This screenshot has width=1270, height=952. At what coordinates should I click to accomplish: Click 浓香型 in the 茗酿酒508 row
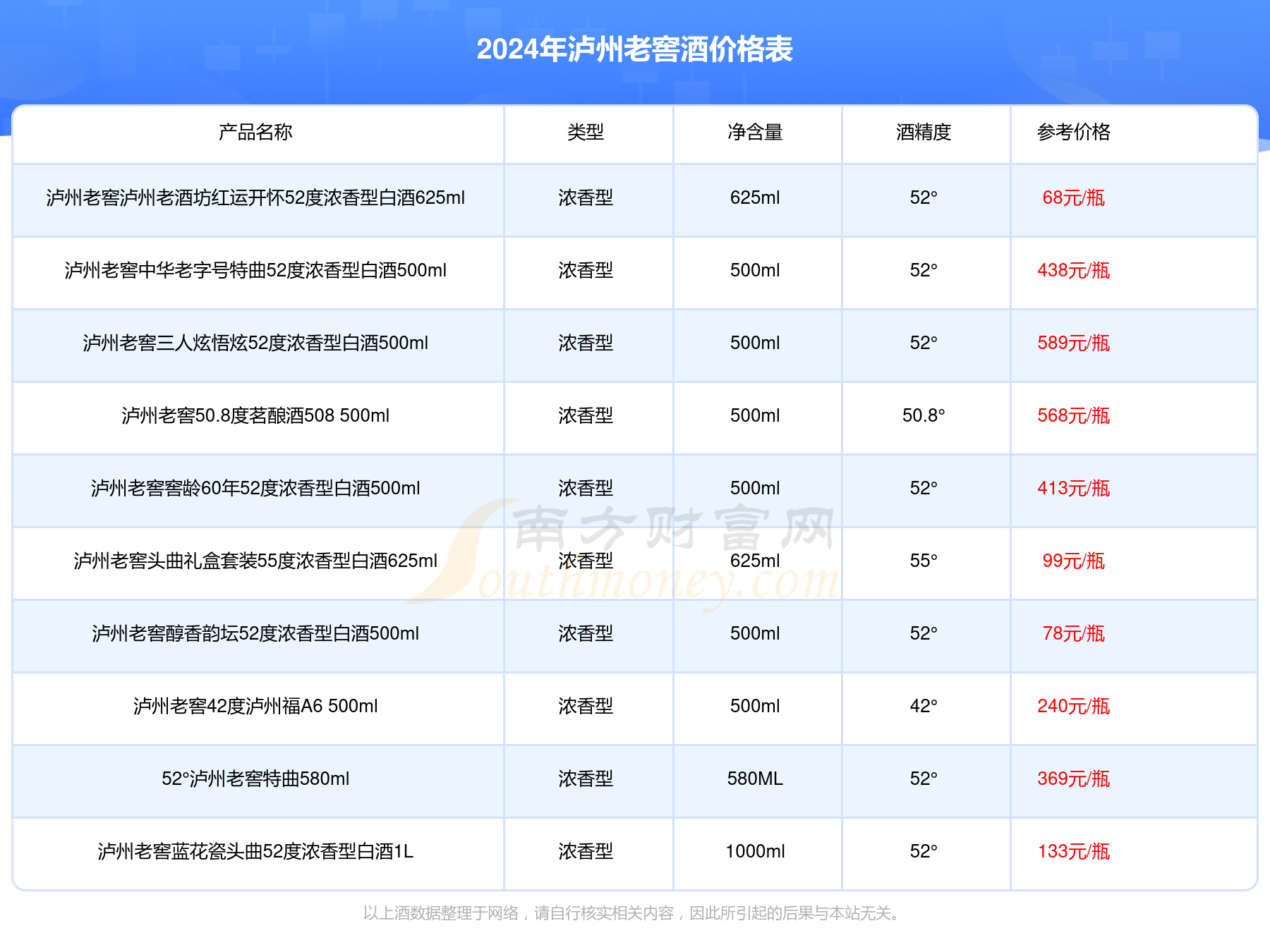click(x=586, y=415)
